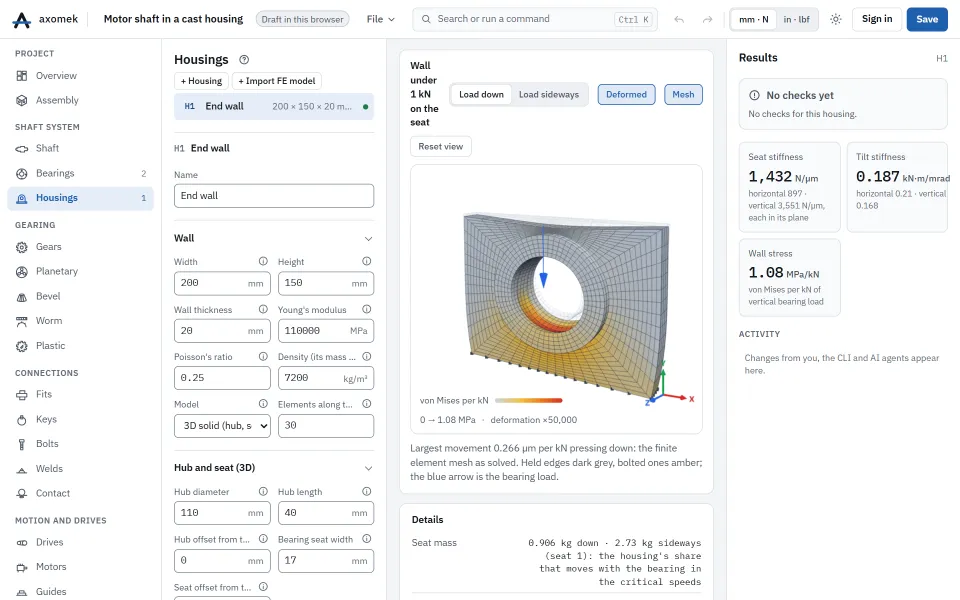Screen dimensions: 960x600
Task: Click the redo arrow icon
Action: coord(707,20)
